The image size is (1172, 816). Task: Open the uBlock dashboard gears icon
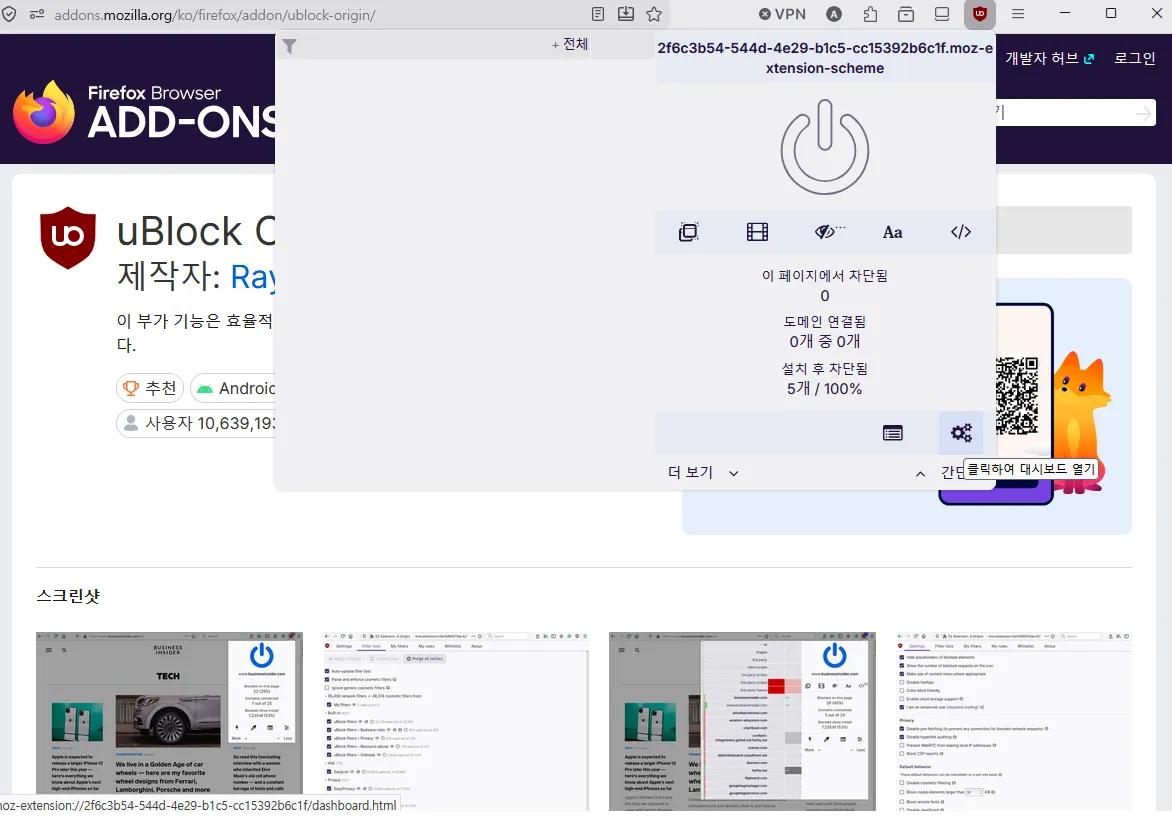click(961, 433)
